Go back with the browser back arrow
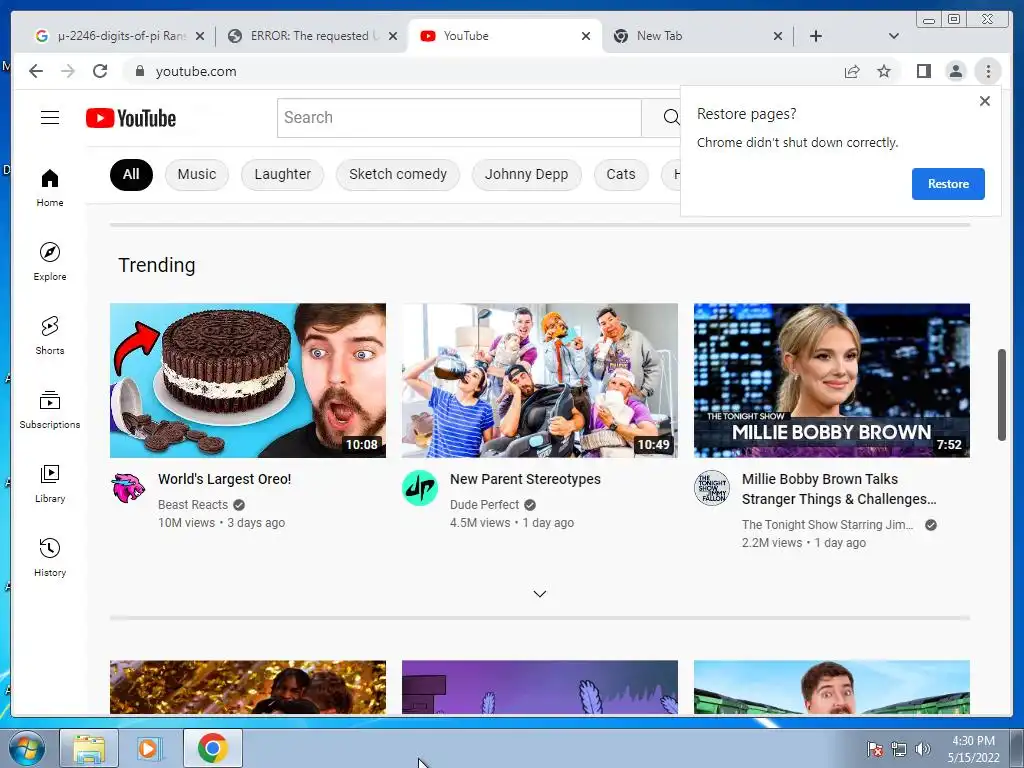This screenshot has height=768, width=1024. [35, 71]
